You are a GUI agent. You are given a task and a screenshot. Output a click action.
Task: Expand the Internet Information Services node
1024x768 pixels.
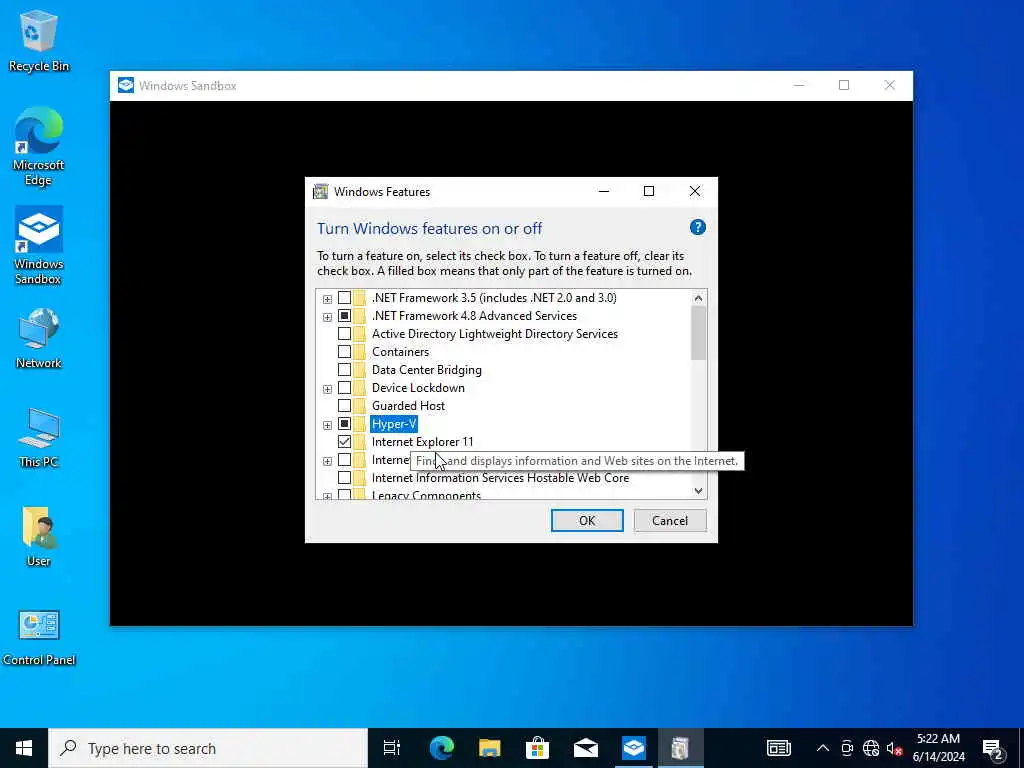coord(327,461)
